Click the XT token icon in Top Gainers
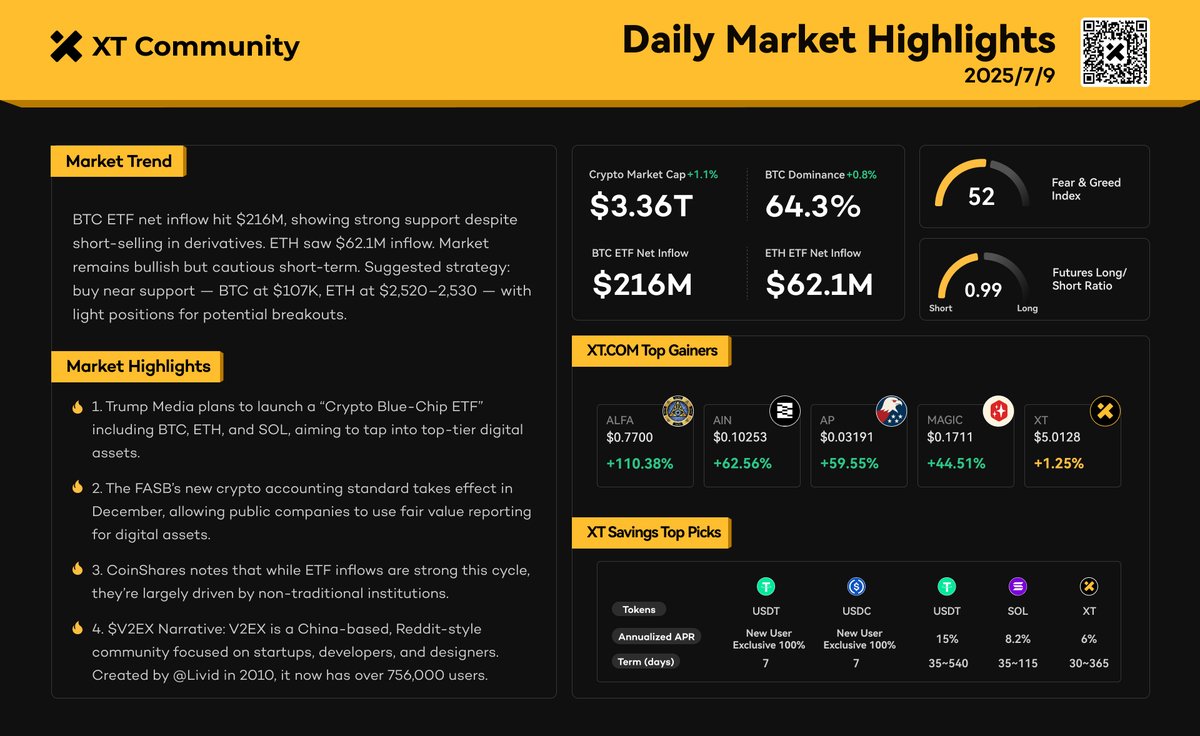Image resolution: width=1200 pixels, height=736 pixels. point(1105,411)
